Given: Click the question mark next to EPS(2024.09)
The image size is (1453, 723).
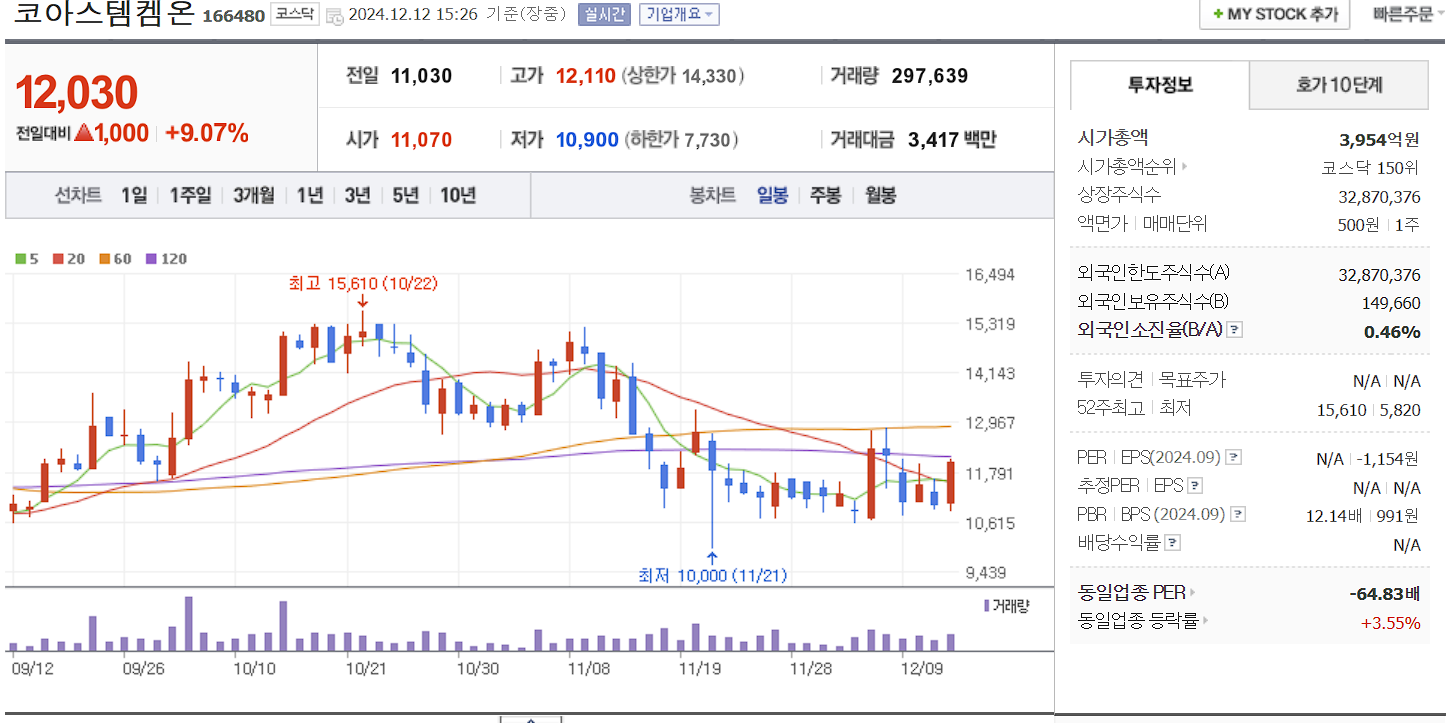Looking at the screenshot, I should (x=1233, y=457).
